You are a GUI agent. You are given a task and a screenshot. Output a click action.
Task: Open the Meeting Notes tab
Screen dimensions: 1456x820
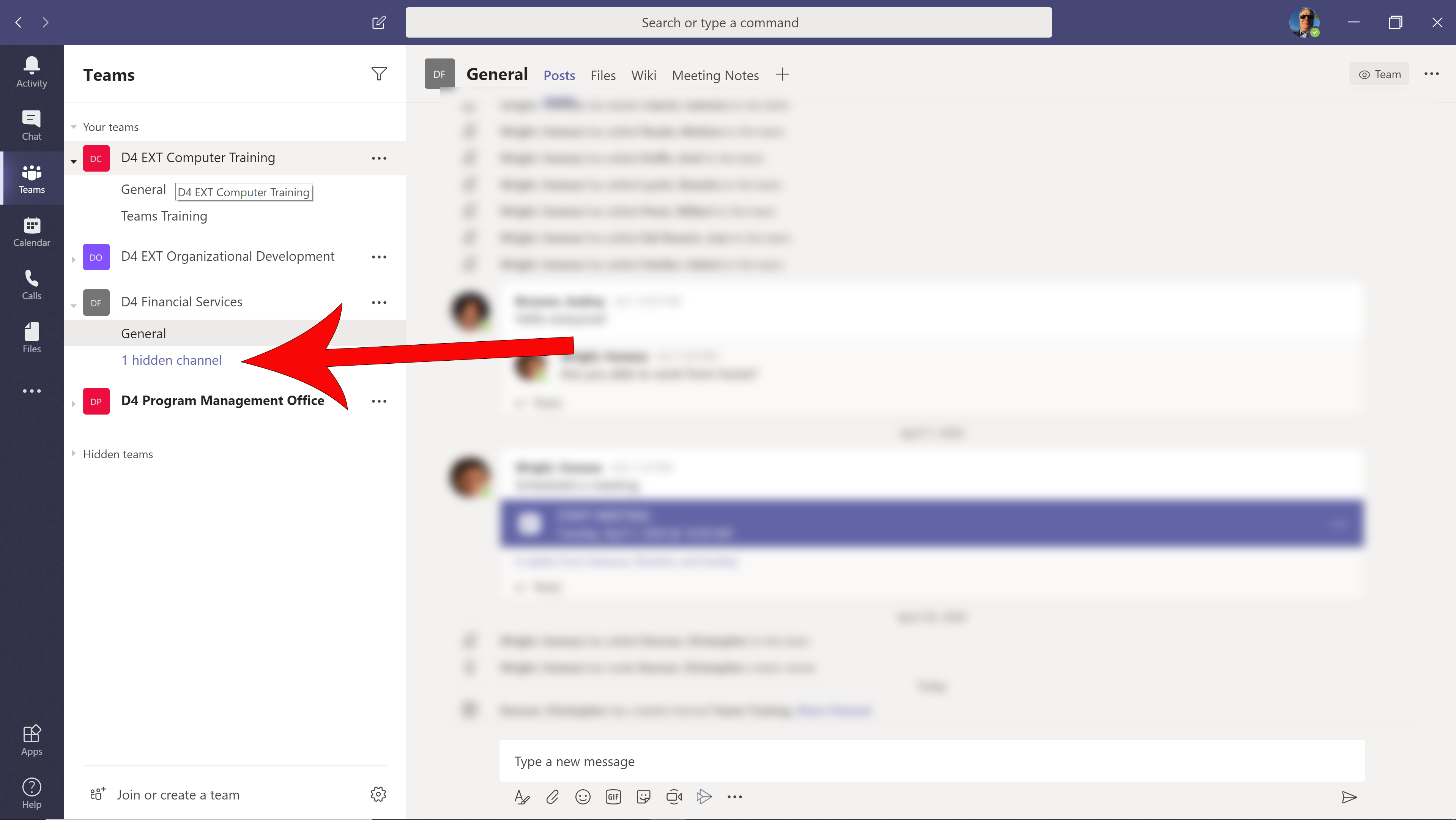[x=715, y=75]
